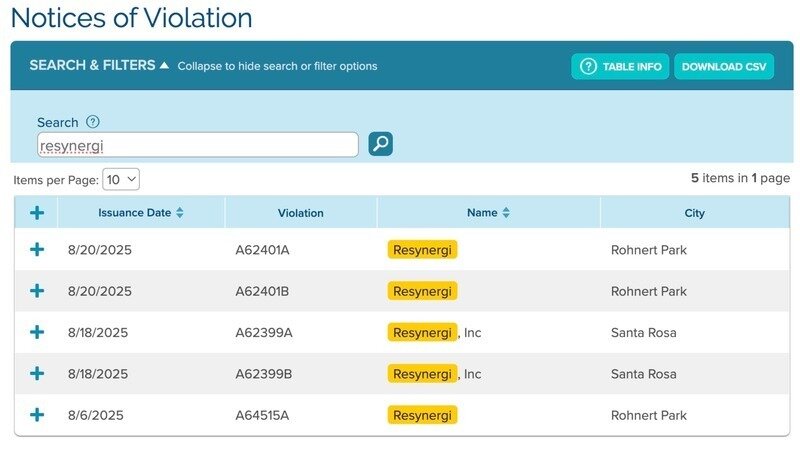This screenshot has height=450, width=800.
Task: Sort by Name column arrows icon
Action: [506, 213]
